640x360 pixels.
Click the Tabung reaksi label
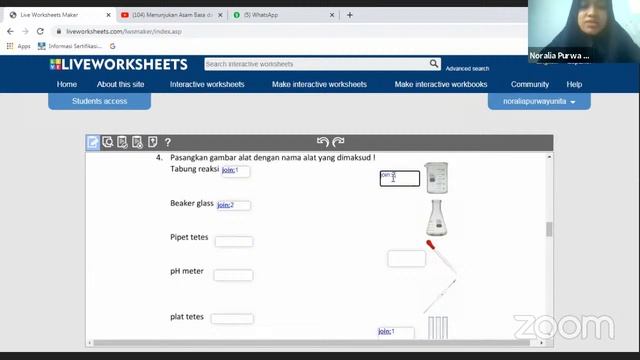pos(195,169)
